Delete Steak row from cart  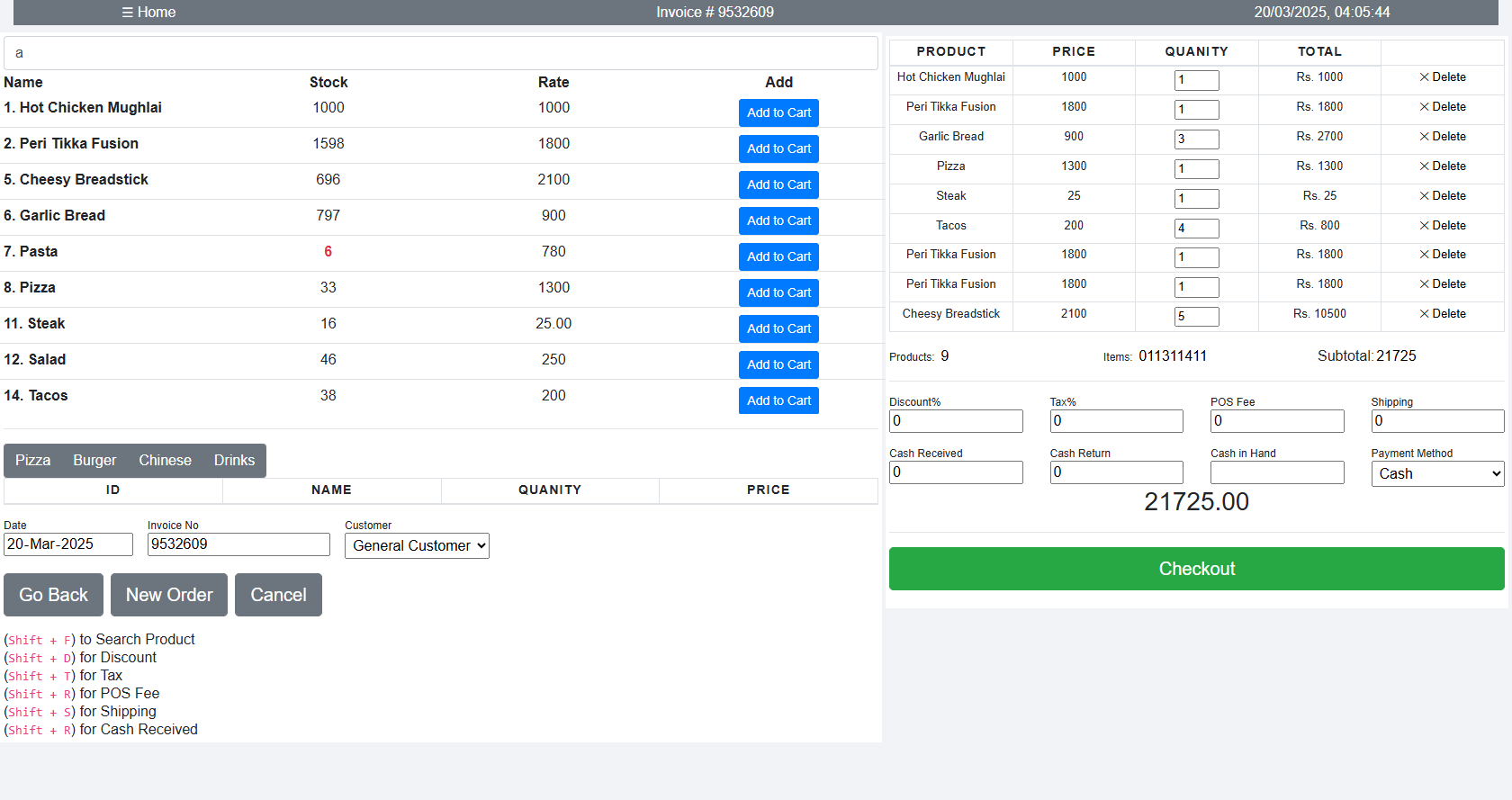pos(1443,196)
